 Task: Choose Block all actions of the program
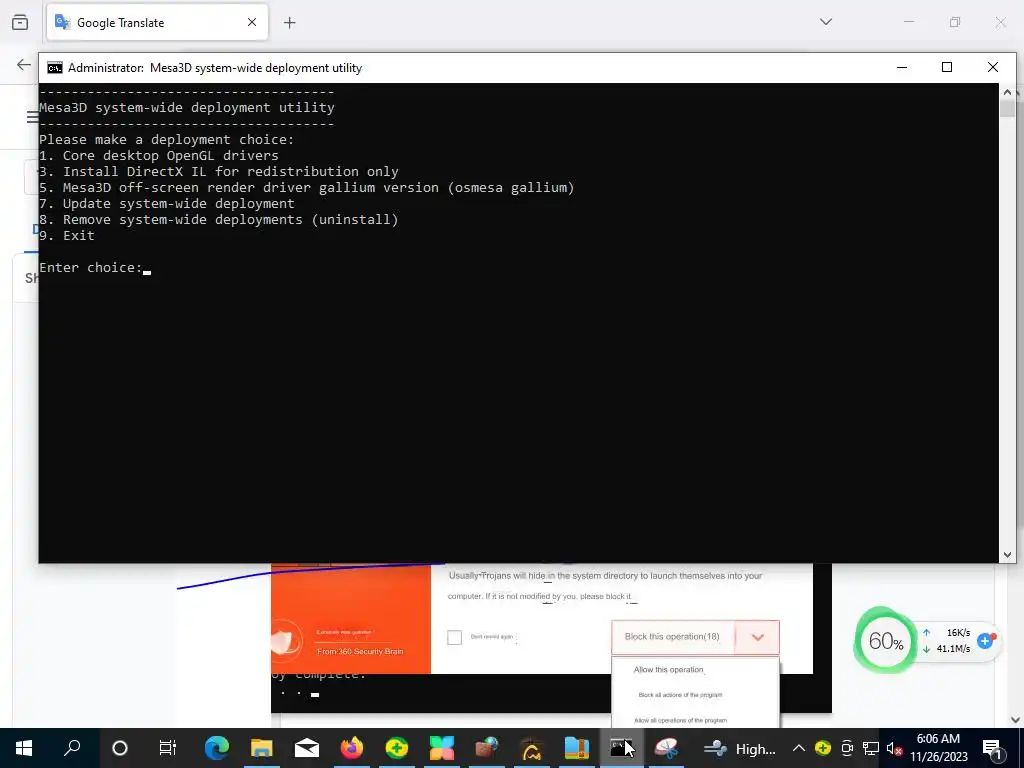[680, 695]
